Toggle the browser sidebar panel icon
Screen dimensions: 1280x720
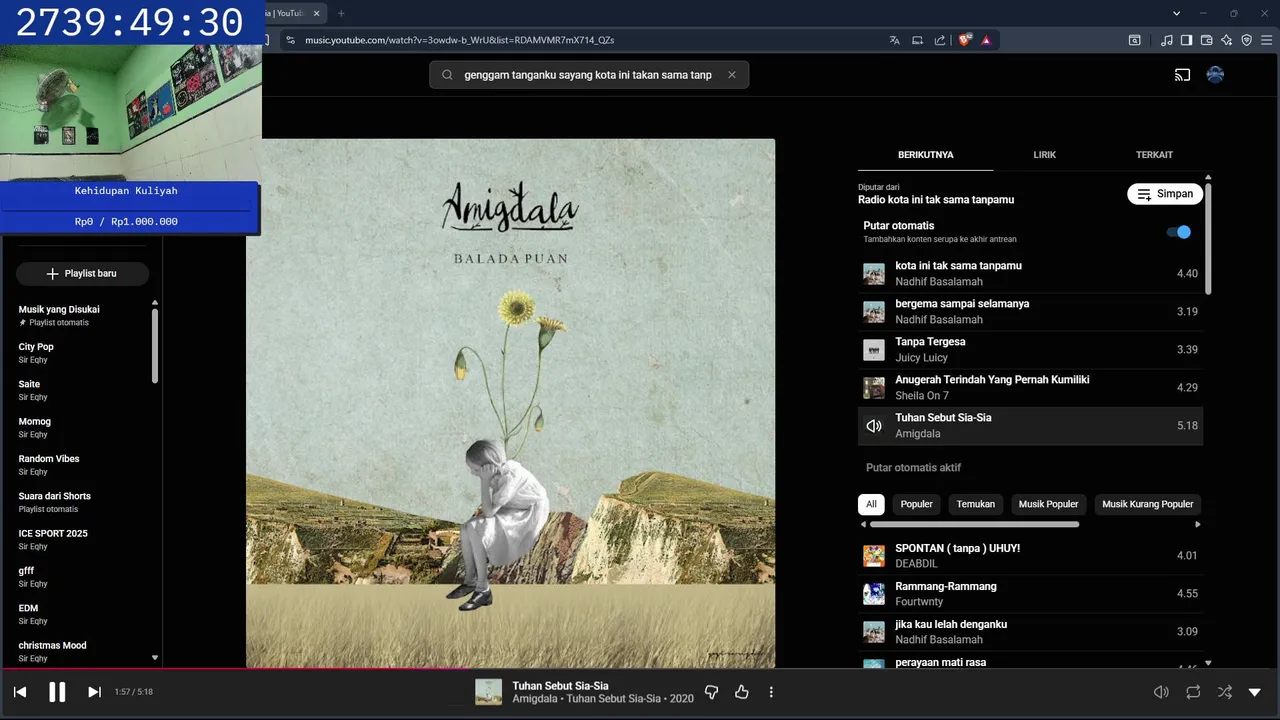pos(1186,40)
